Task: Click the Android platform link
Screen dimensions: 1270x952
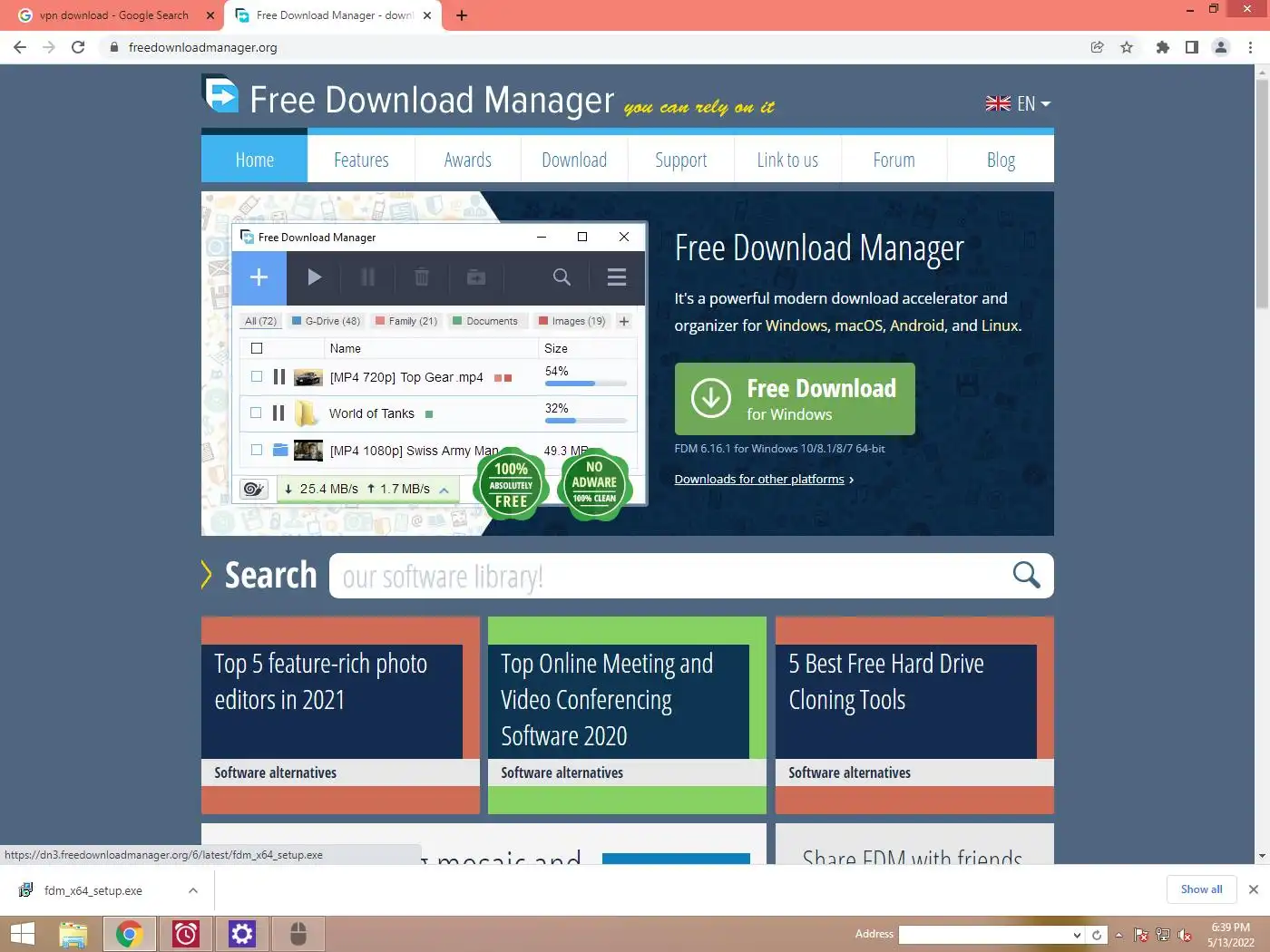Action: click(x=917, y=325)
